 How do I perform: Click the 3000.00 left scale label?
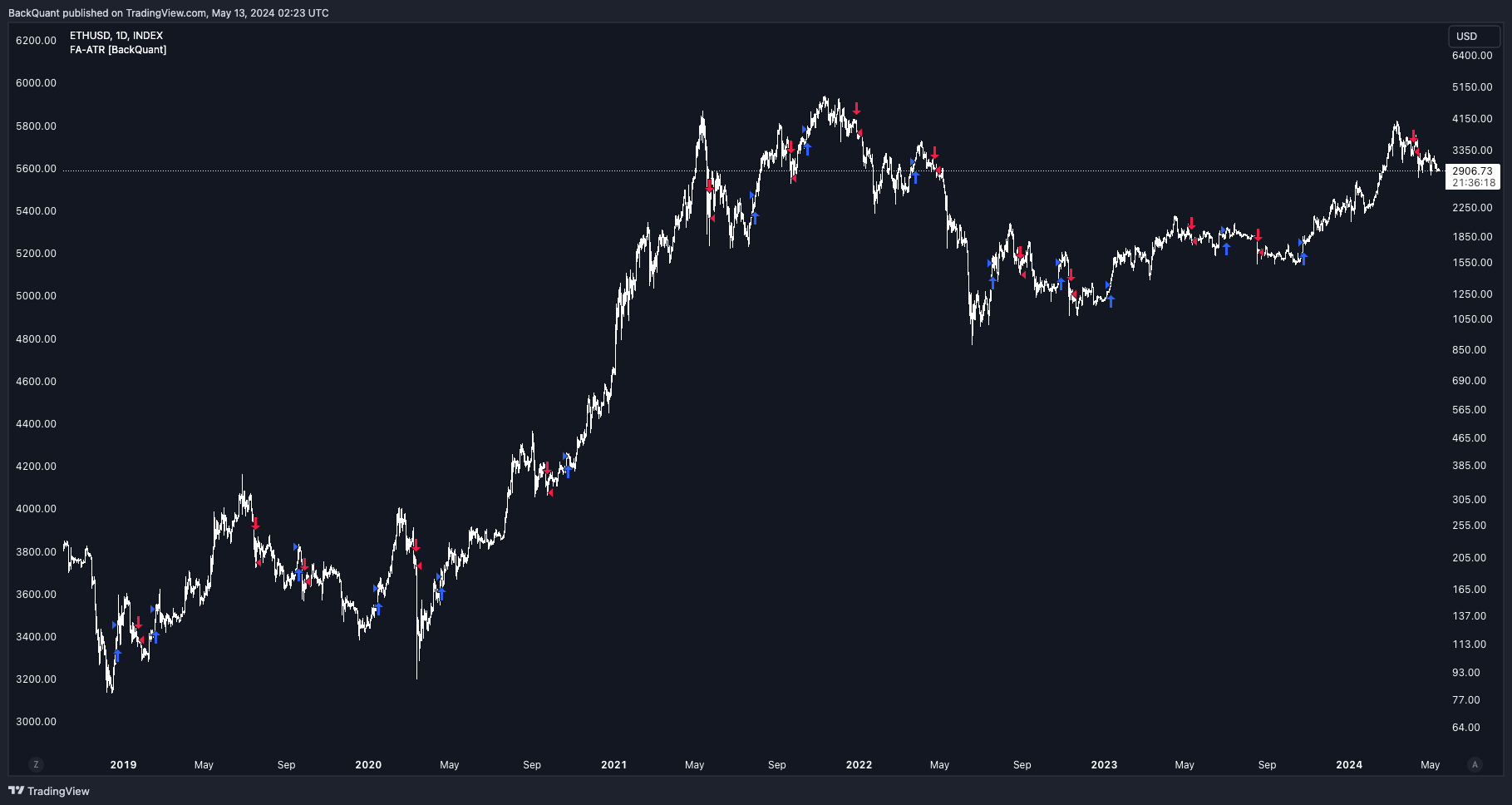(x=37, y=722)
